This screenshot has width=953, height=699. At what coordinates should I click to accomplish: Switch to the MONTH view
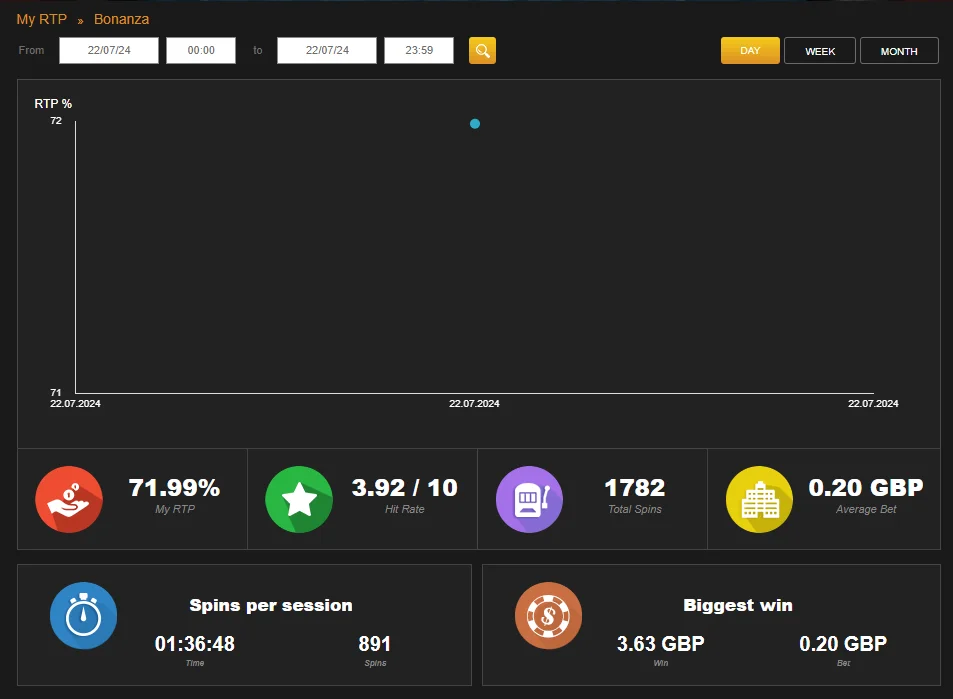point(899,50)
